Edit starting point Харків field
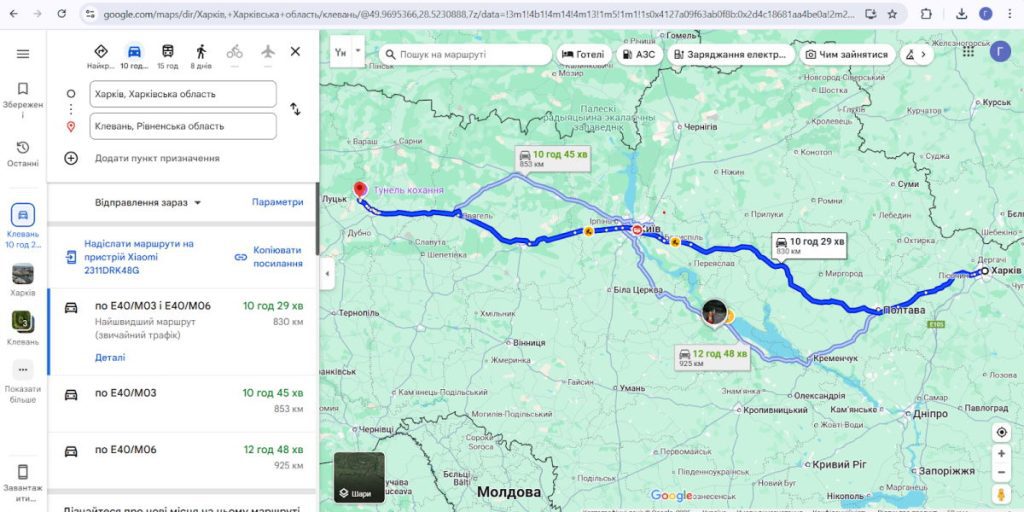 click(183, 94)
